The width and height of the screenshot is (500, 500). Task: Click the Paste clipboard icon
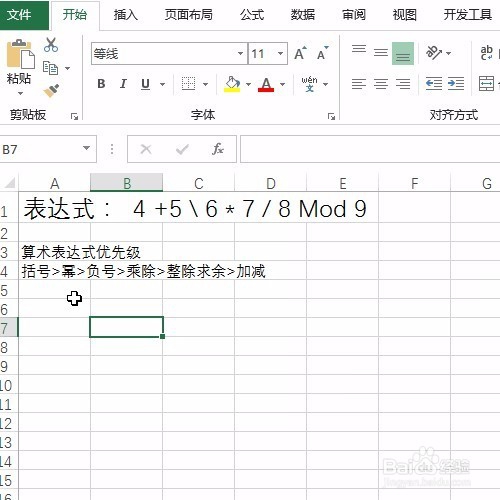[x=20, y=54]
